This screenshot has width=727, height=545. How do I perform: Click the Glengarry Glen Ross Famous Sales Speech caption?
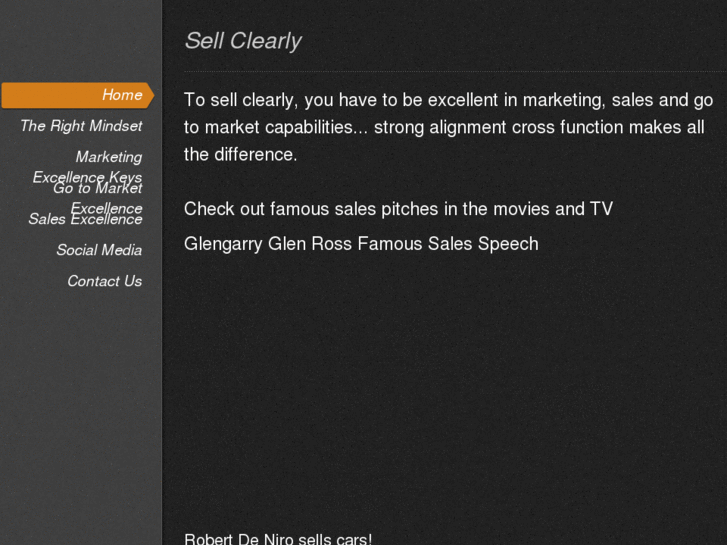pos(361,244)
